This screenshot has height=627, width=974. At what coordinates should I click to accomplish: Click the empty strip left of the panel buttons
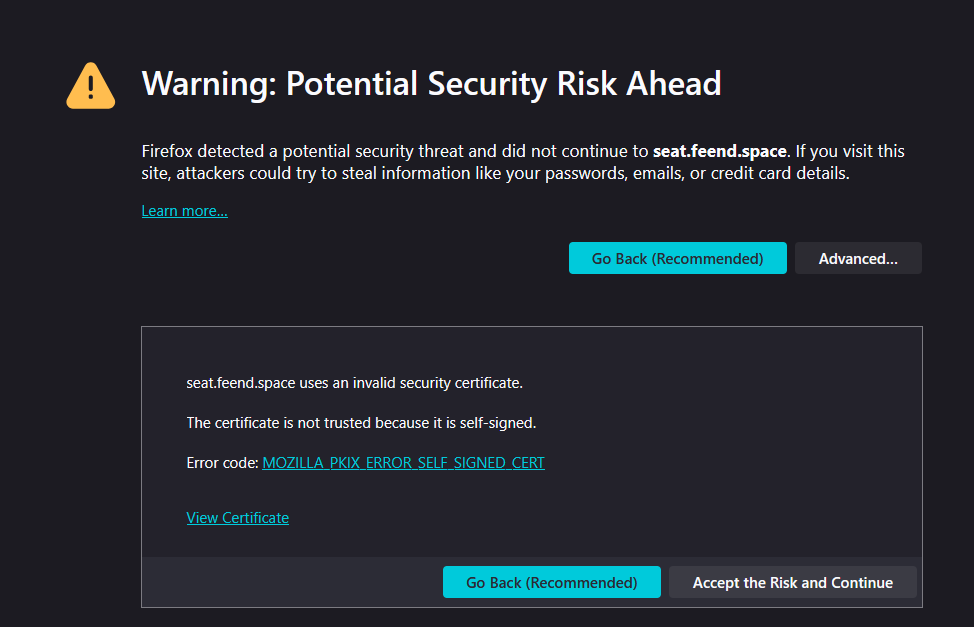coord(290,582)
